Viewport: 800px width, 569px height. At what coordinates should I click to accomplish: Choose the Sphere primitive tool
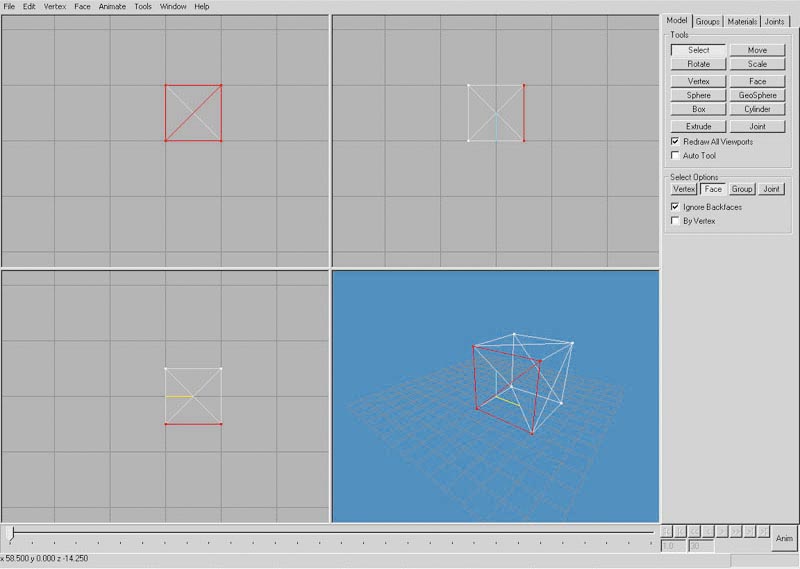(698, 95)
